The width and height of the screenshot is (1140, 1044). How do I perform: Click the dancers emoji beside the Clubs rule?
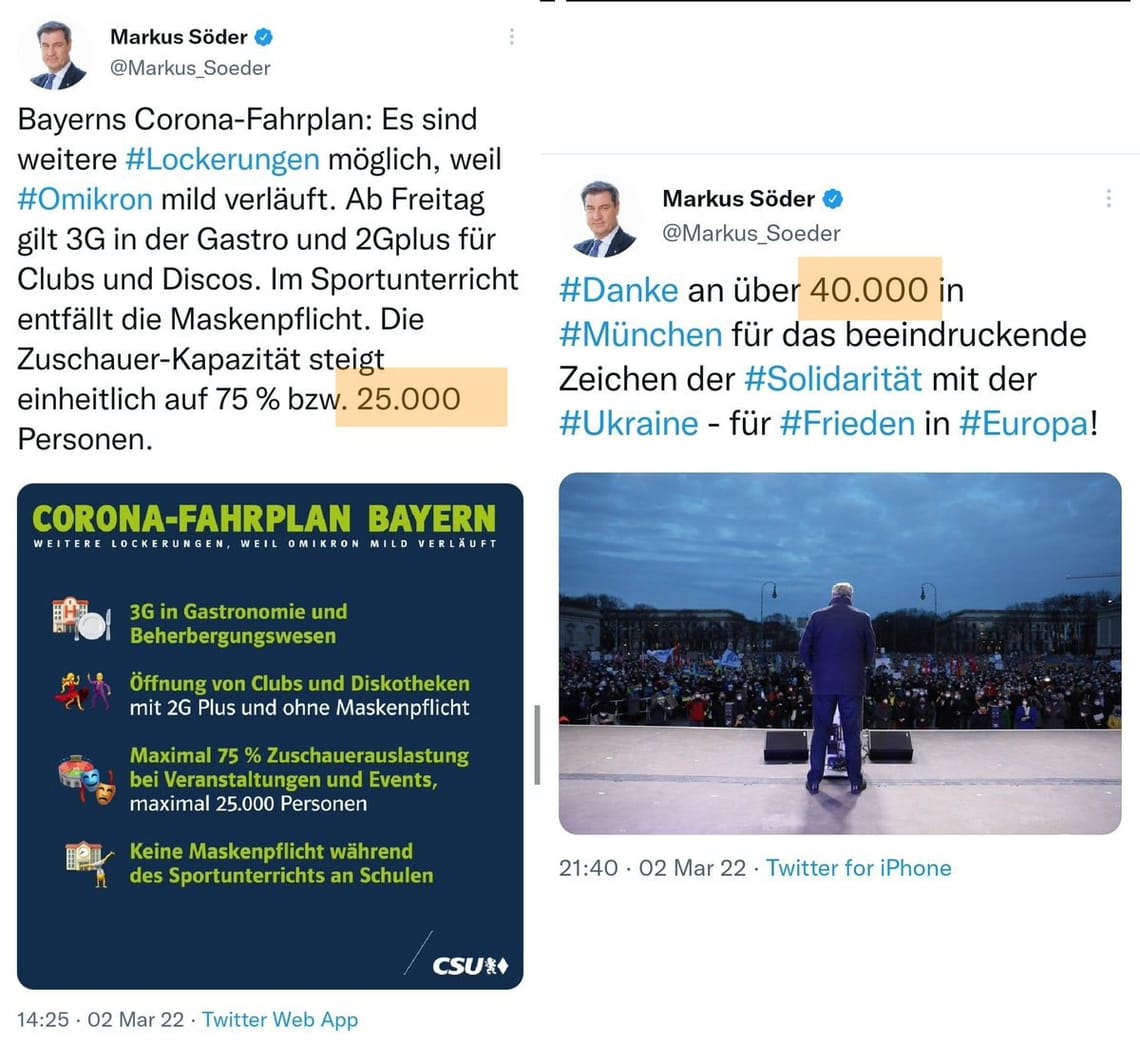pyautogui.click(x=85, y=688)
